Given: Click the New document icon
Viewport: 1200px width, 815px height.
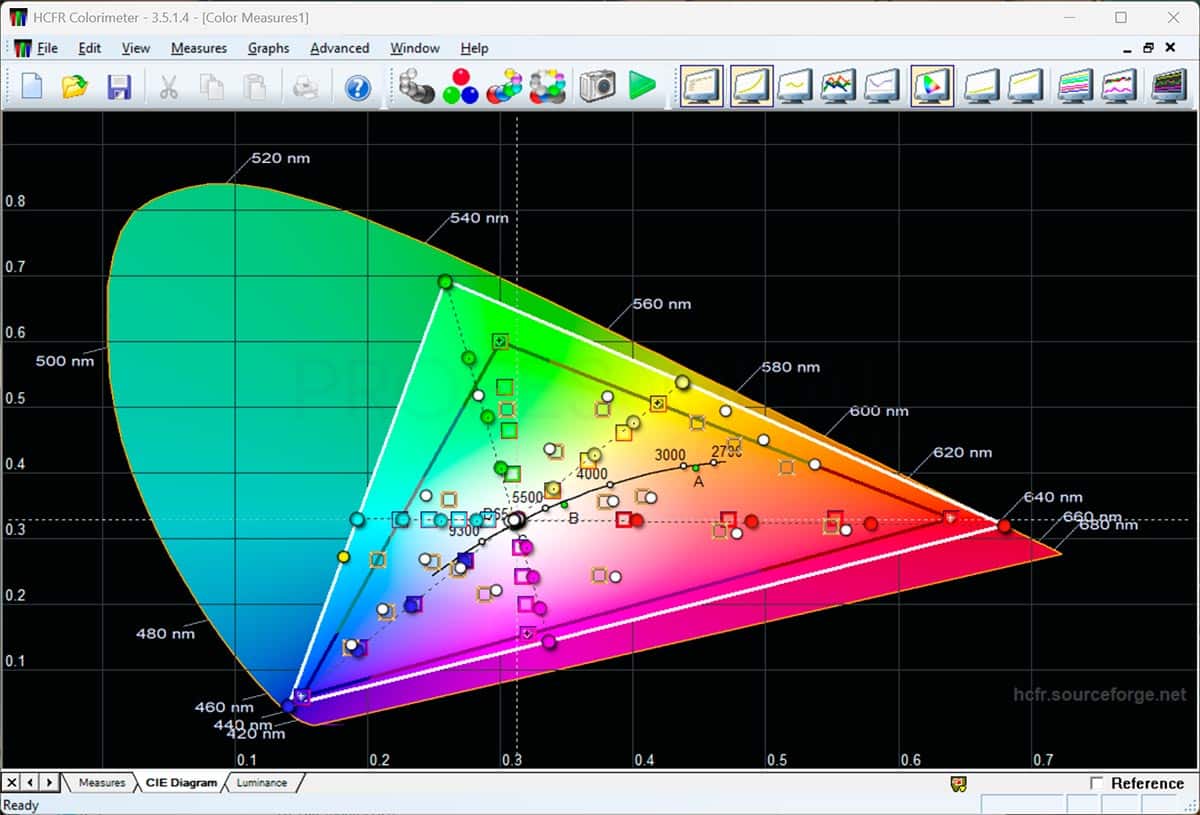Looking at the screenshot, I should coord(32,87).
